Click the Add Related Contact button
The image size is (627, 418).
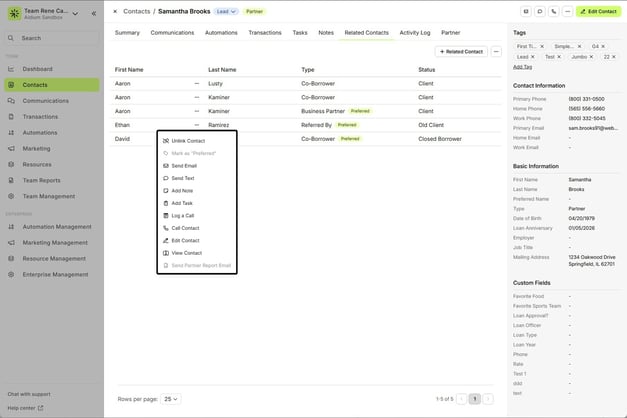[x=461, y=51]
